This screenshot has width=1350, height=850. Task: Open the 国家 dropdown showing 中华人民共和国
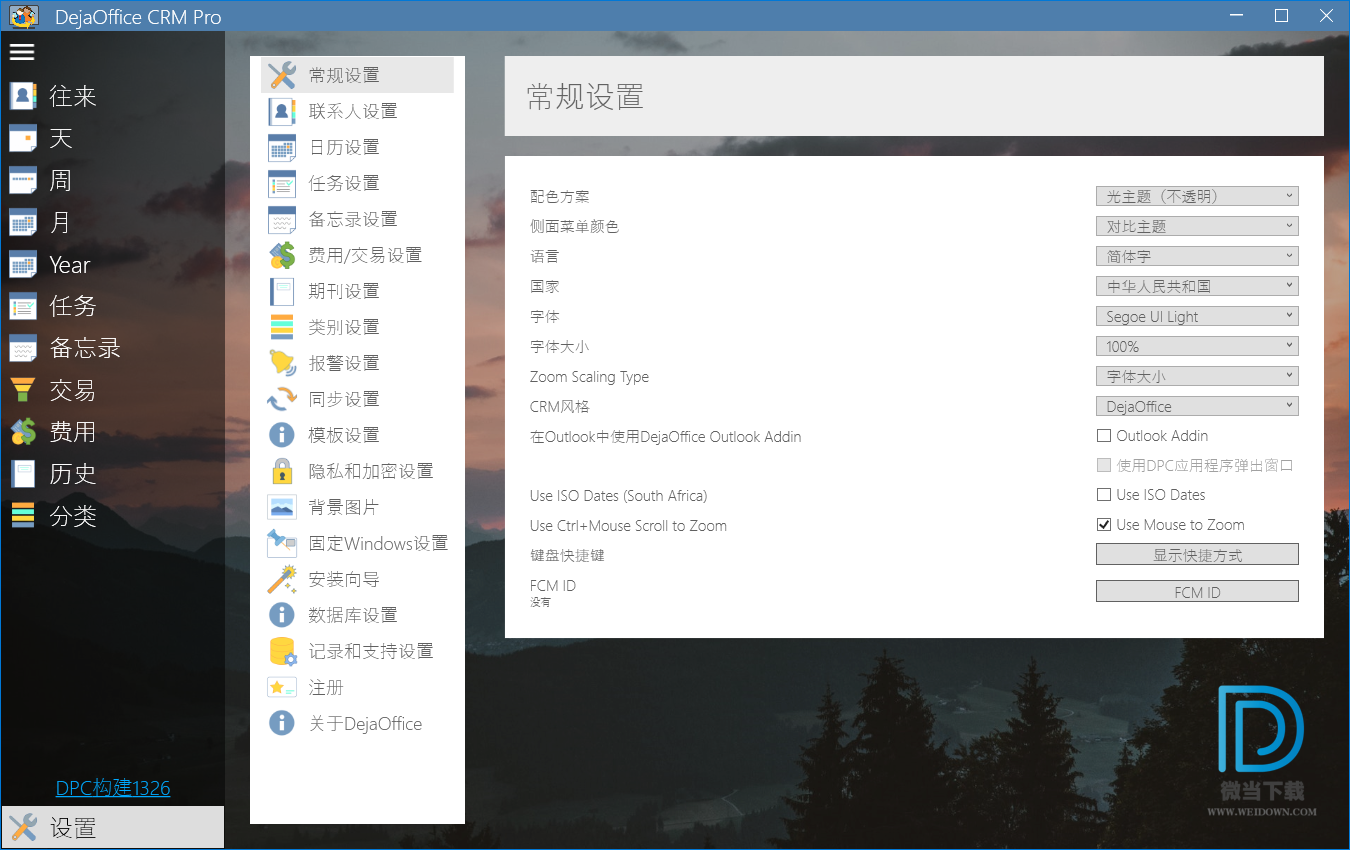[1197, 286]
